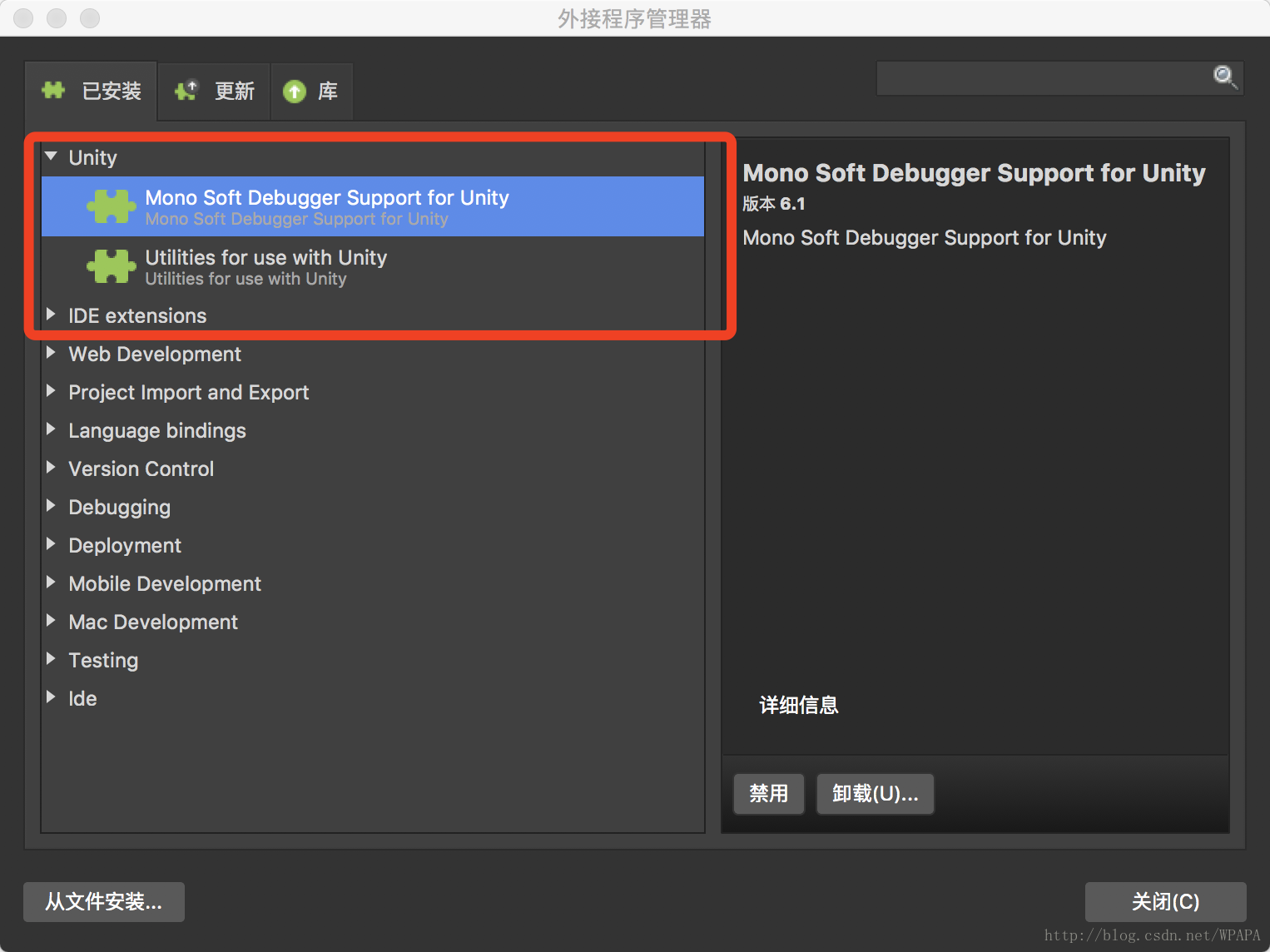
Task: Open the 库 tab
Action: (312, 91)
